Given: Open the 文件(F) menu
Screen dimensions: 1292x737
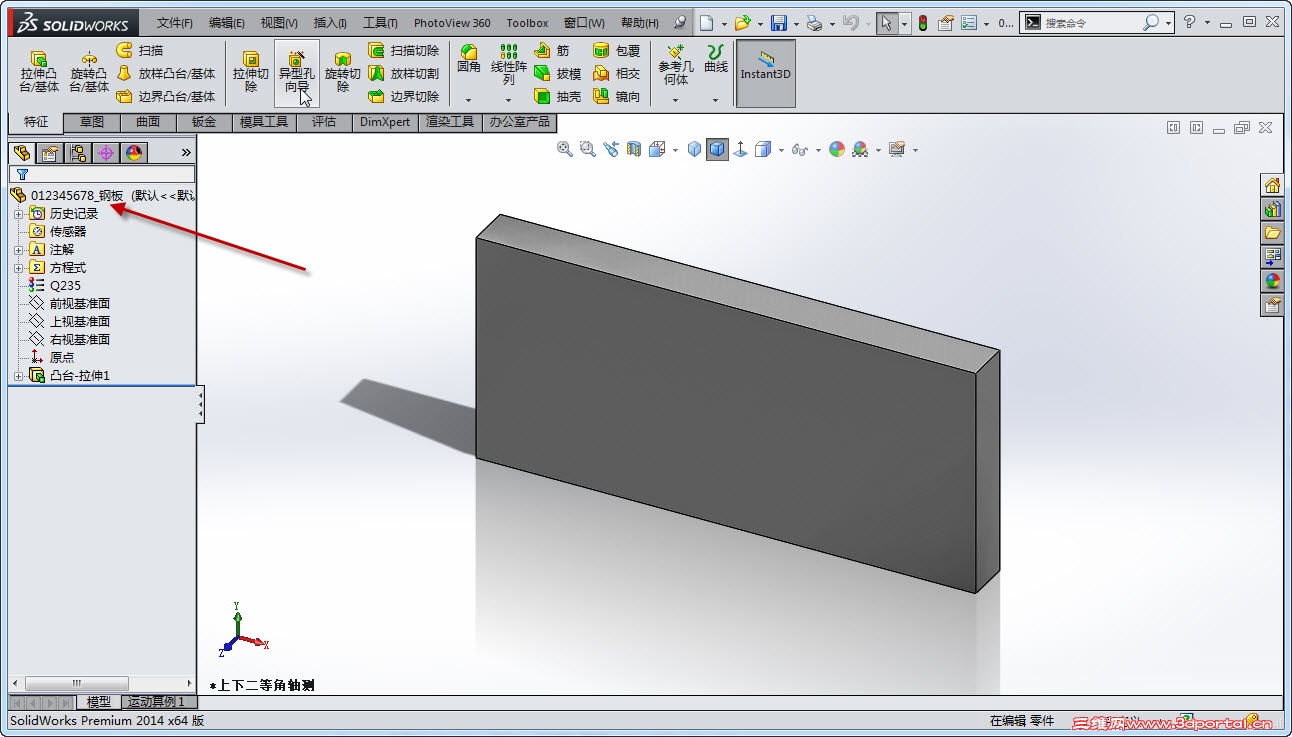Looking at the screenshot, I should point(175,22).
